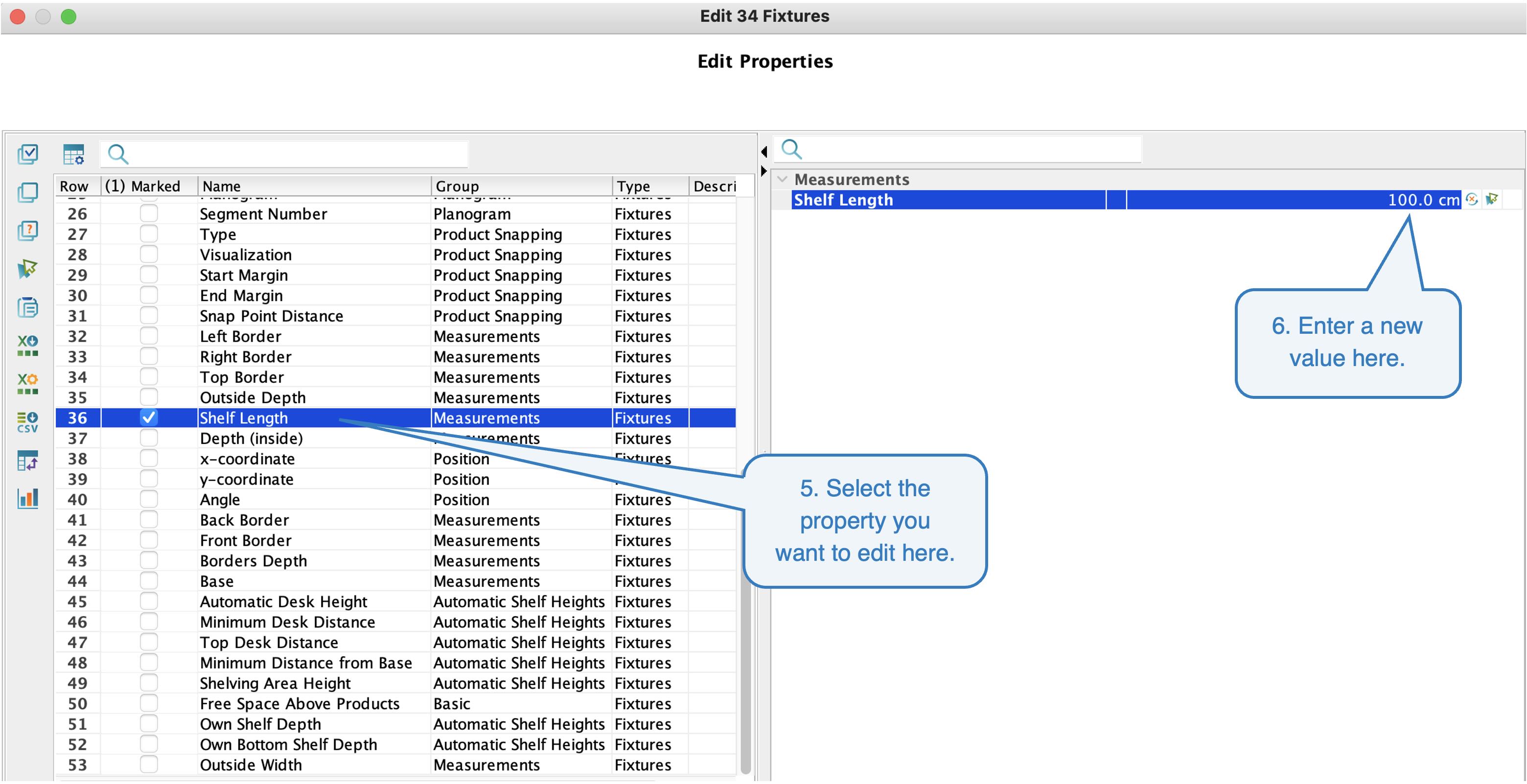Viewport: 1527px width, 784px height.
Task: Select the Minimum Distance from Base row
Action: pos(306,663)
